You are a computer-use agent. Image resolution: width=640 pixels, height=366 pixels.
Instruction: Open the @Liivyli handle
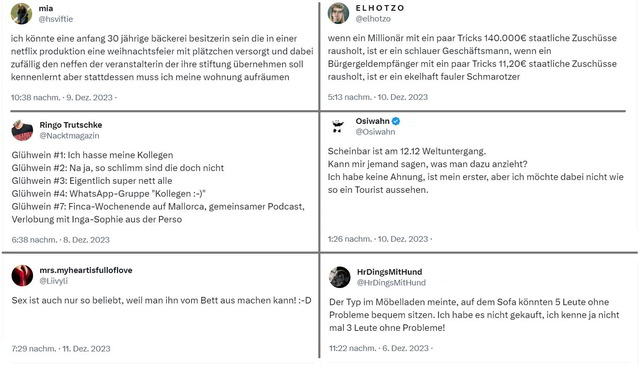pyautogui.click(x=53, y=281)
